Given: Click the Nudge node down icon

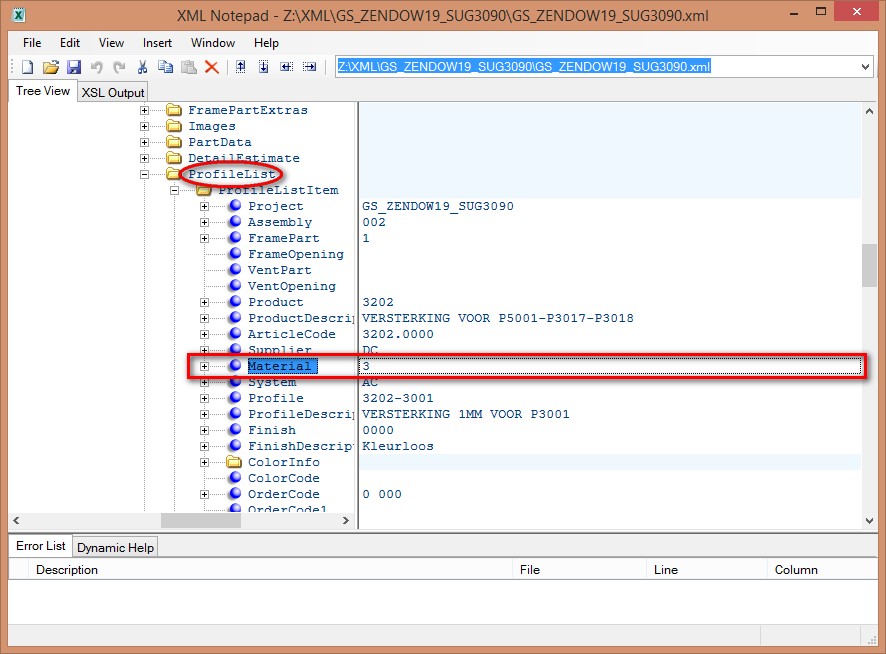Looking at the screenshot, I should click(x=264, y=67).
